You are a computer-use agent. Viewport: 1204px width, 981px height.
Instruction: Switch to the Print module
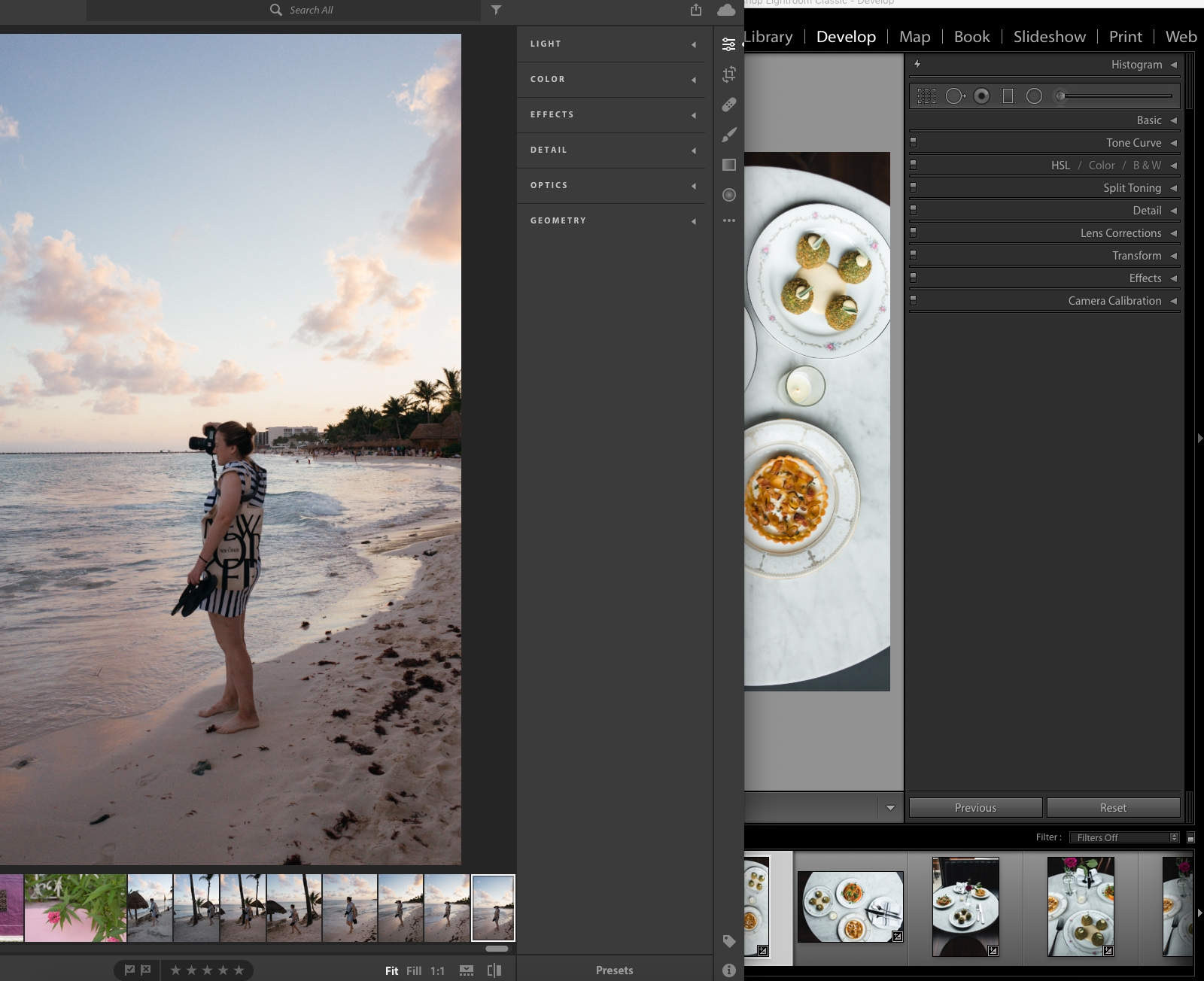tap(1126, 37)
